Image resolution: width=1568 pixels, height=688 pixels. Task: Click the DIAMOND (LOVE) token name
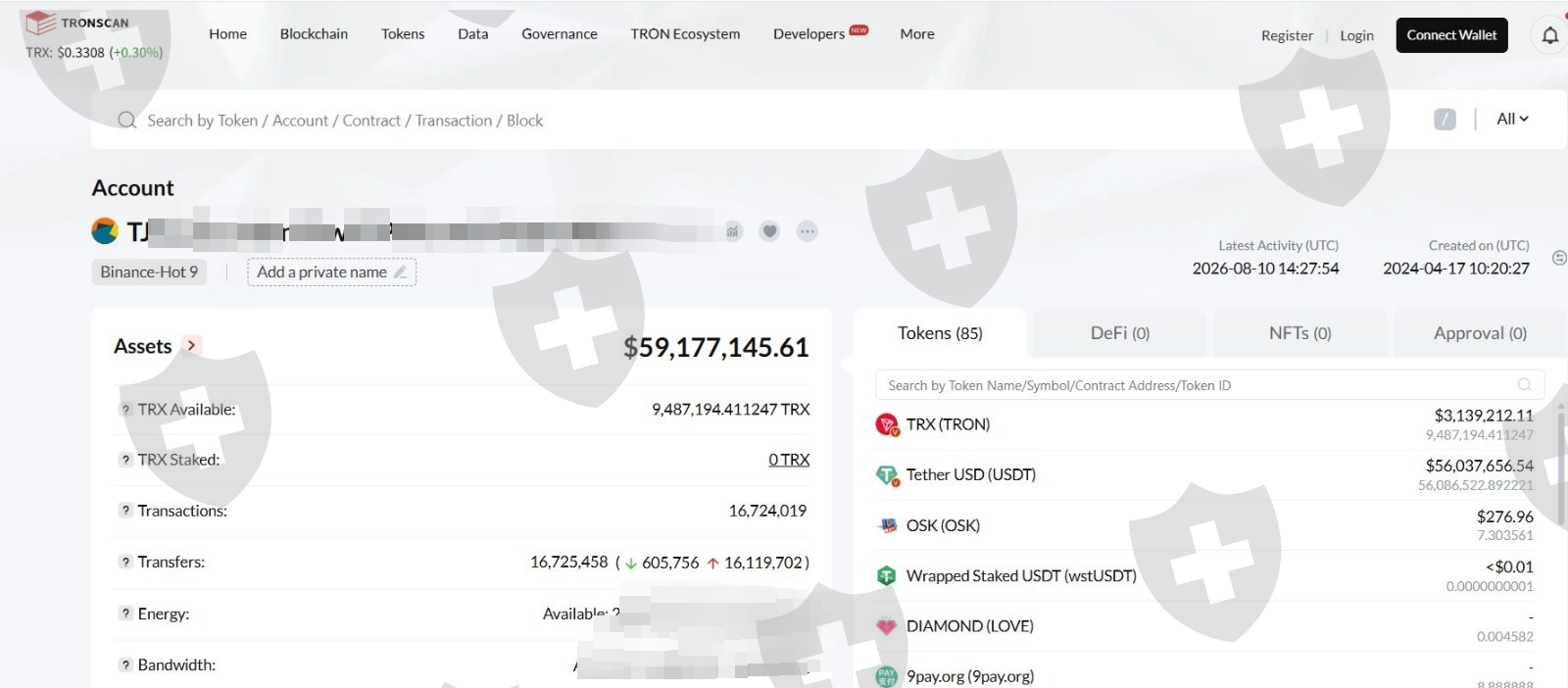click(x=969, y=626)
